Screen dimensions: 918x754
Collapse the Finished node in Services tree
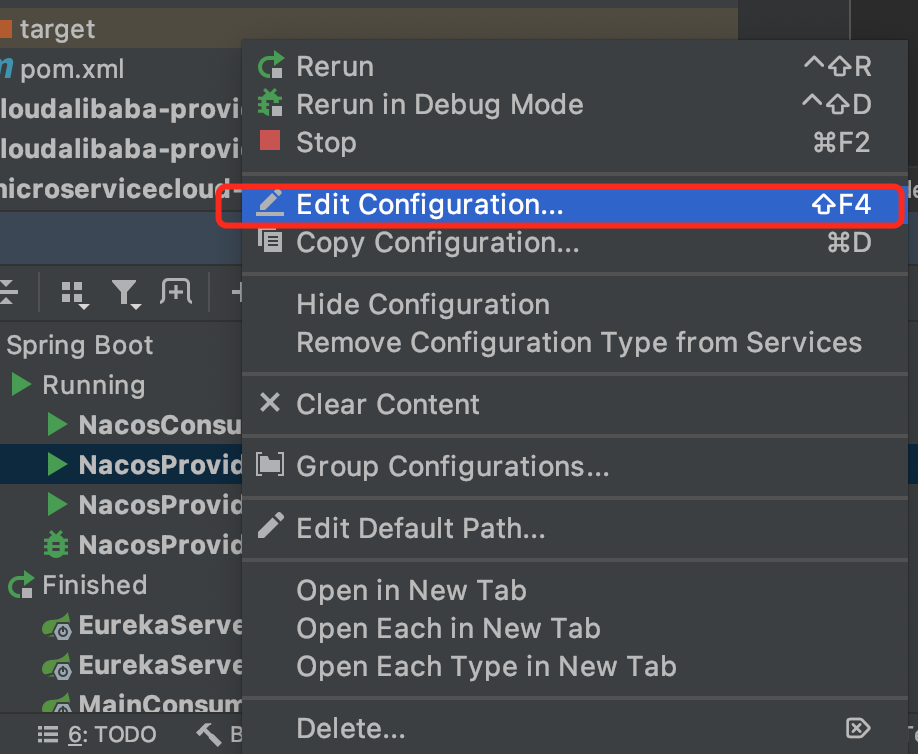pos(22,585)
